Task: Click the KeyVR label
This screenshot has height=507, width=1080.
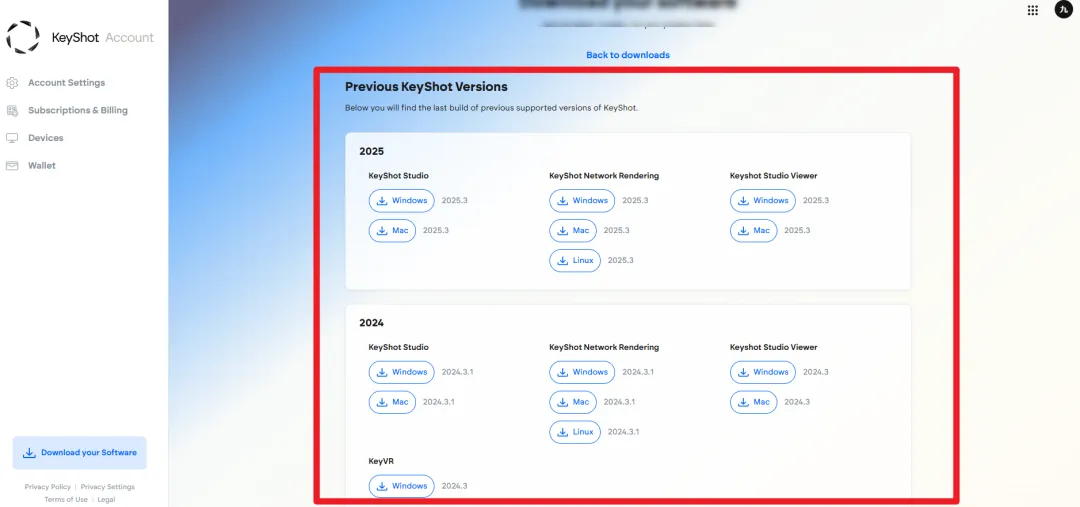Action: [x=381, y=461]
